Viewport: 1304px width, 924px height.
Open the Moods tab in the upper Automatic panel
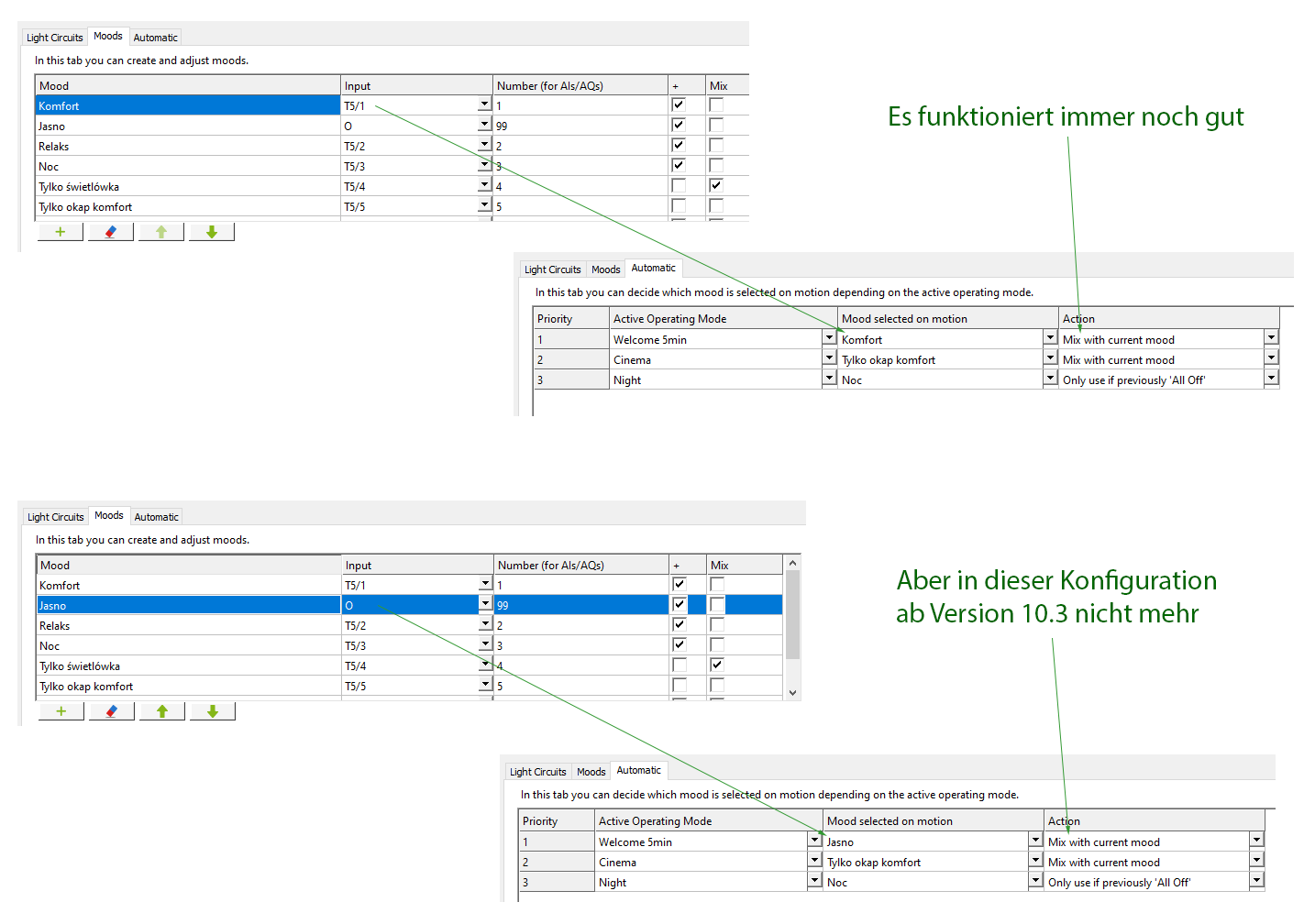pos(606,269)
